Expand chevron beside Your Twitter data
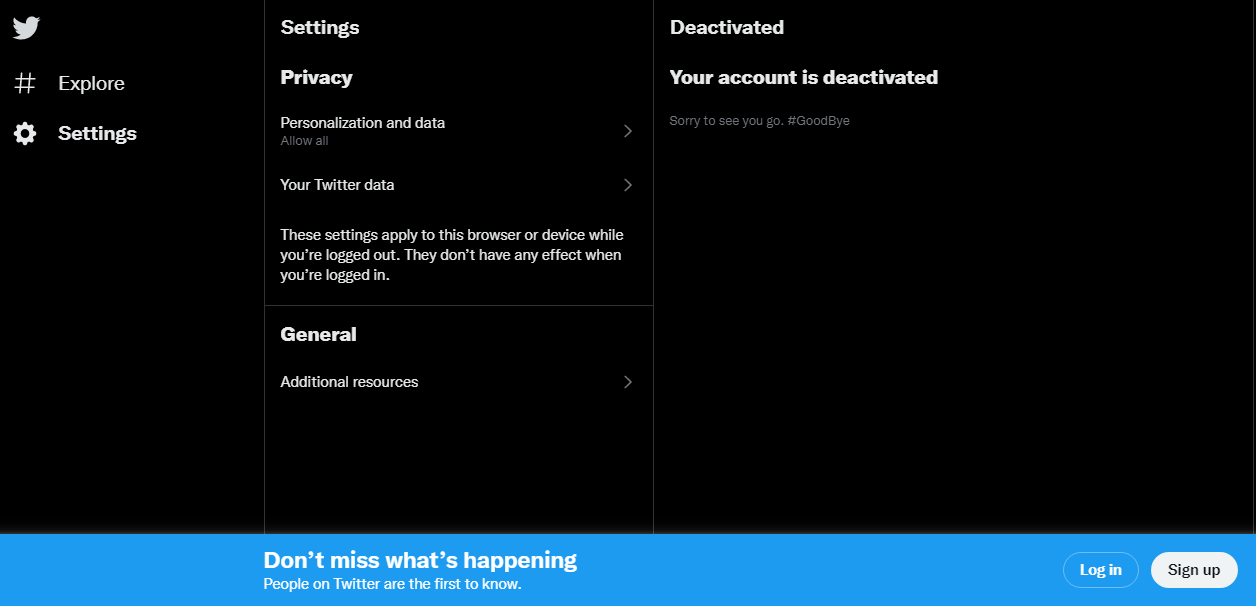This screenshot has width=1256, height=606. coord(628,185)
